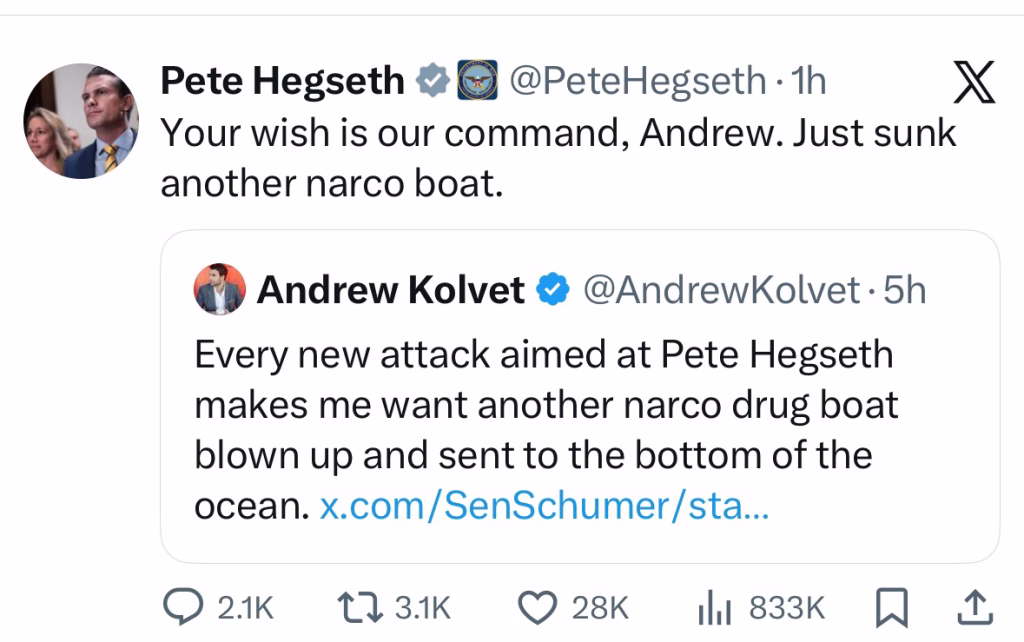Click the 5h quoted post timestamp

[x=906, y=290]
